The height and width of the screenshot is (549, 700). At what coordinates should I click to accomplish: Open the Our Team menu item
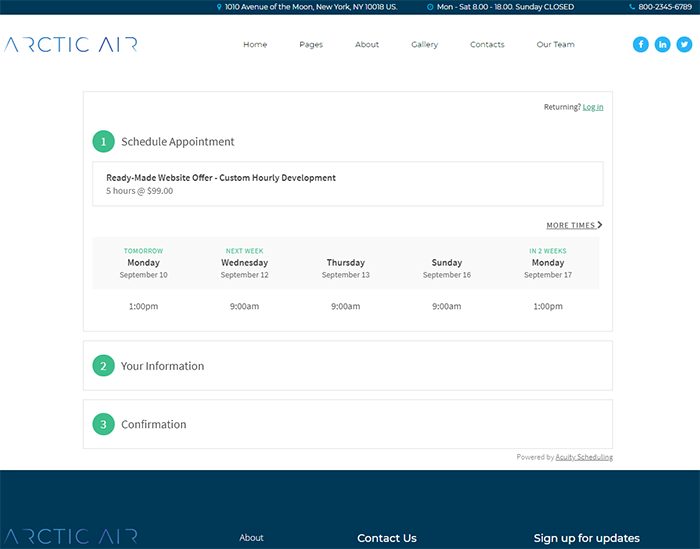pyautogui.click(x=555, y=44)
